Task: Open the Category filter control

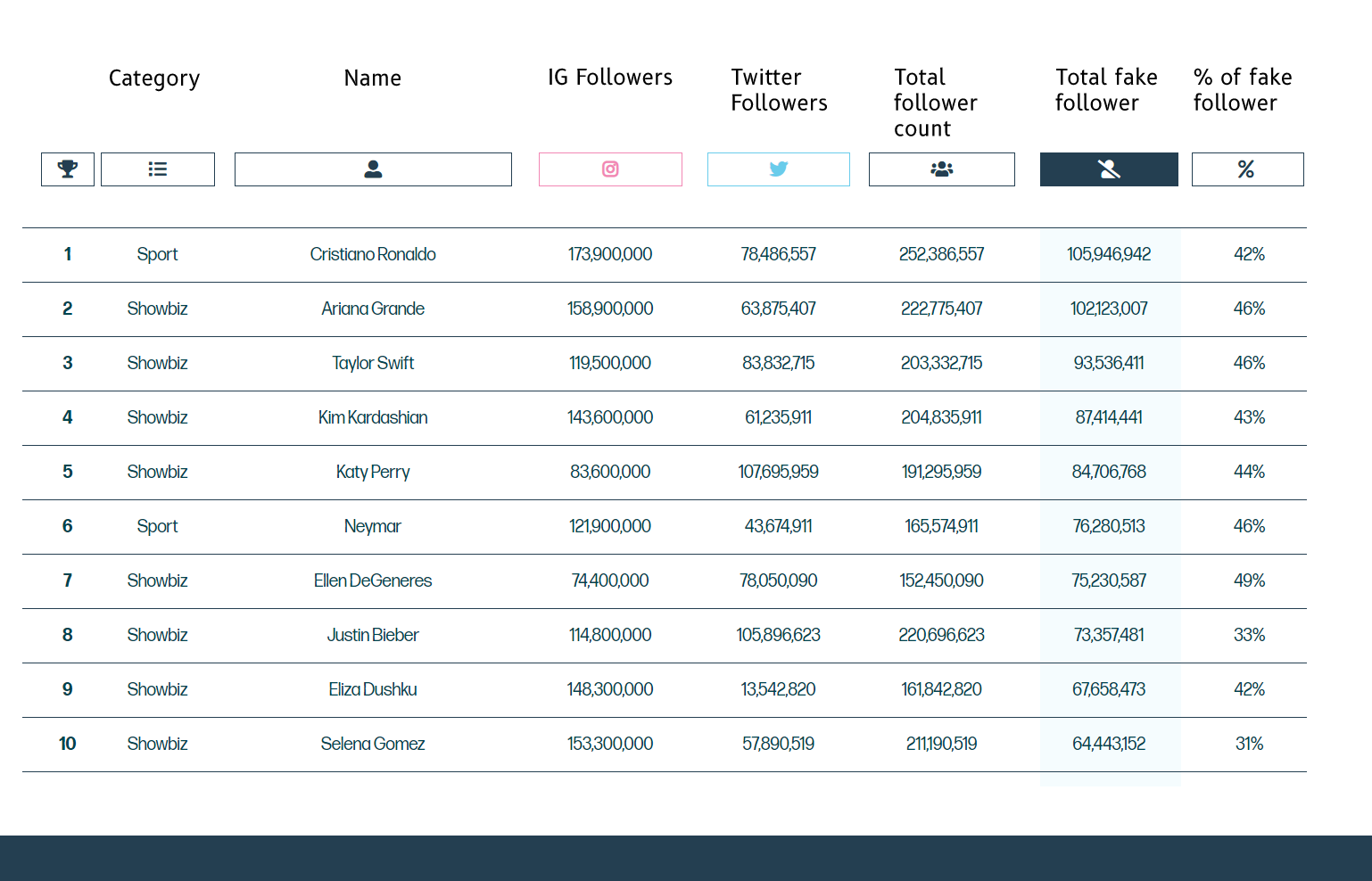Action: pos(157,169)
